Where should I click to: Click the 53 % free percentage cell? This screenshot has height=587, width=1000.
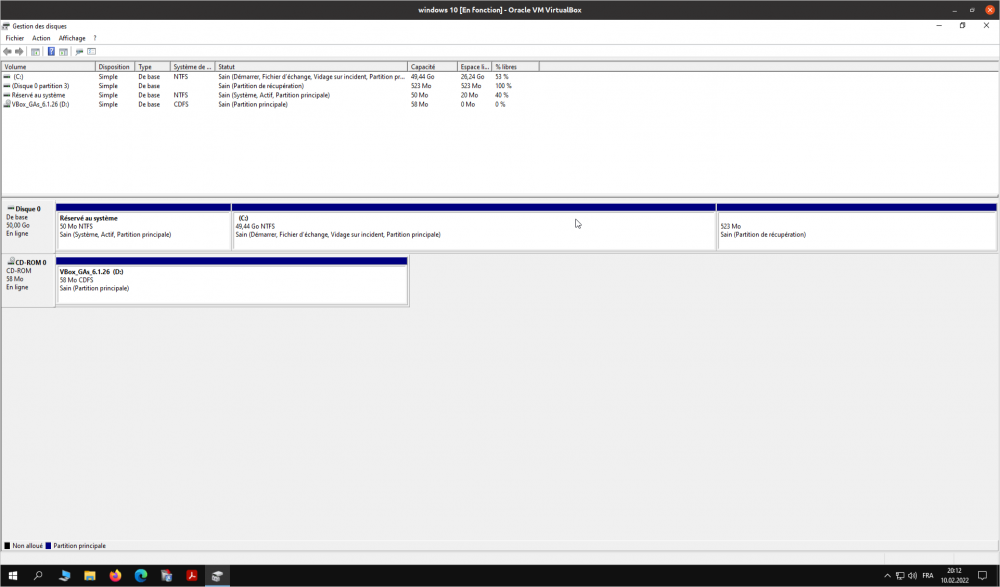point(502,77)
